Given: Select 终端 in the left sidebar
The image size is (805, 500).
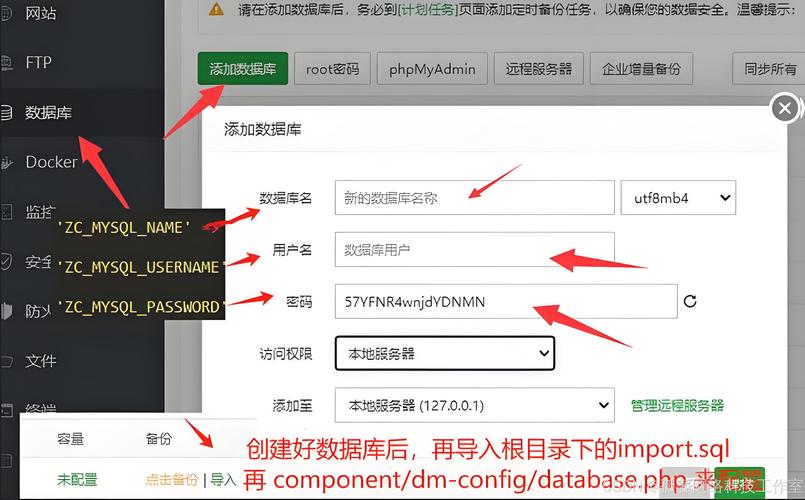Looking at the screenshot, I should coord(40,409).
